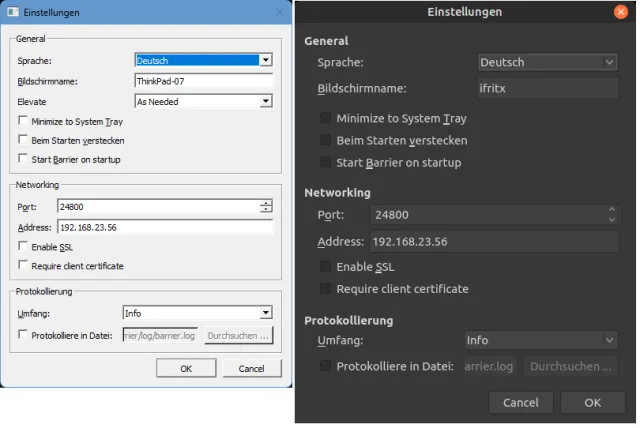Viewport: 640px width, 428px height.
Task: Click the app icon in the light window title bar
Action: click(x=13, y=12)
